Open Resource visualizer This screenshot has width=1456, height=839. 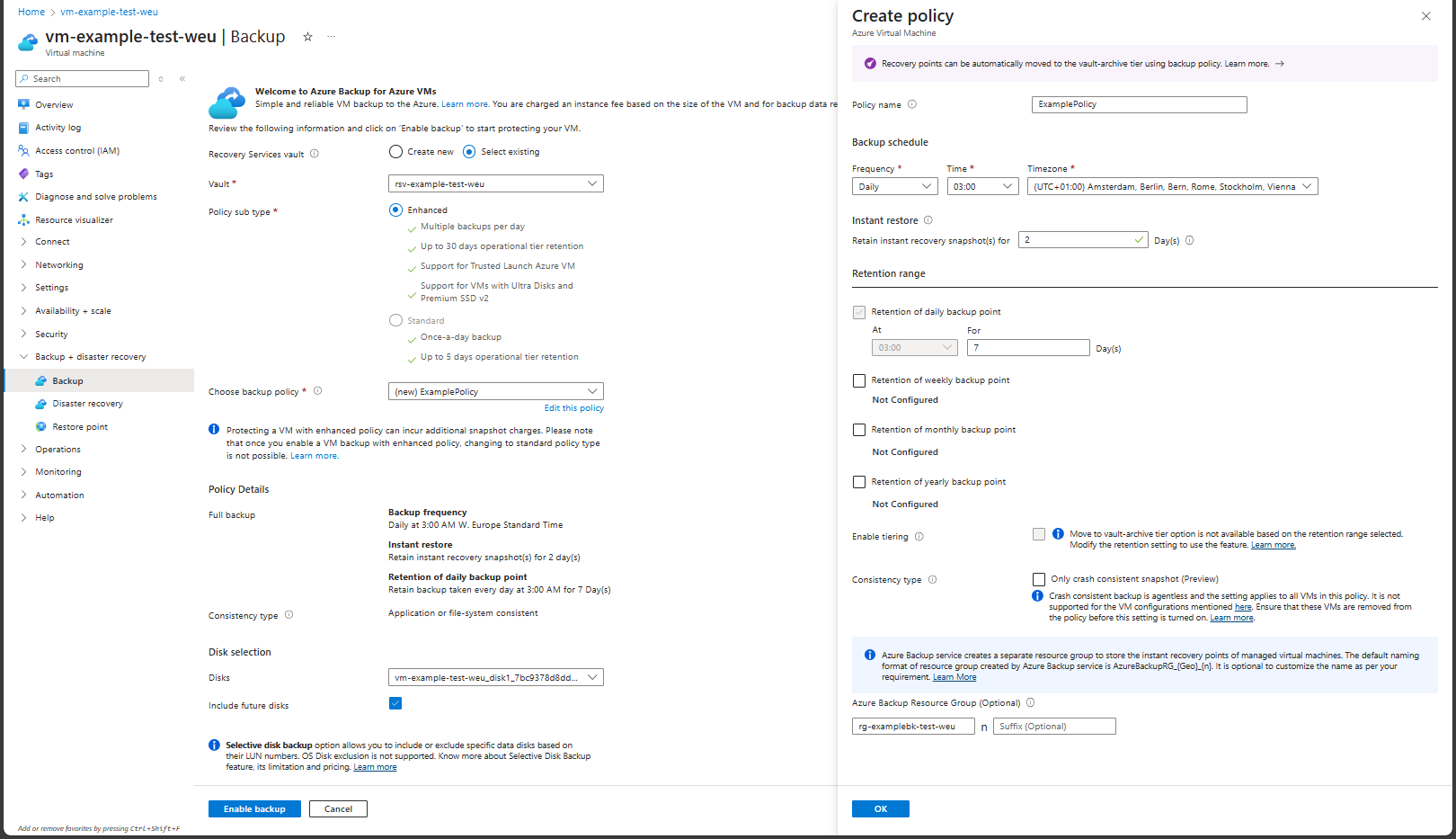[x=74, y=220]
